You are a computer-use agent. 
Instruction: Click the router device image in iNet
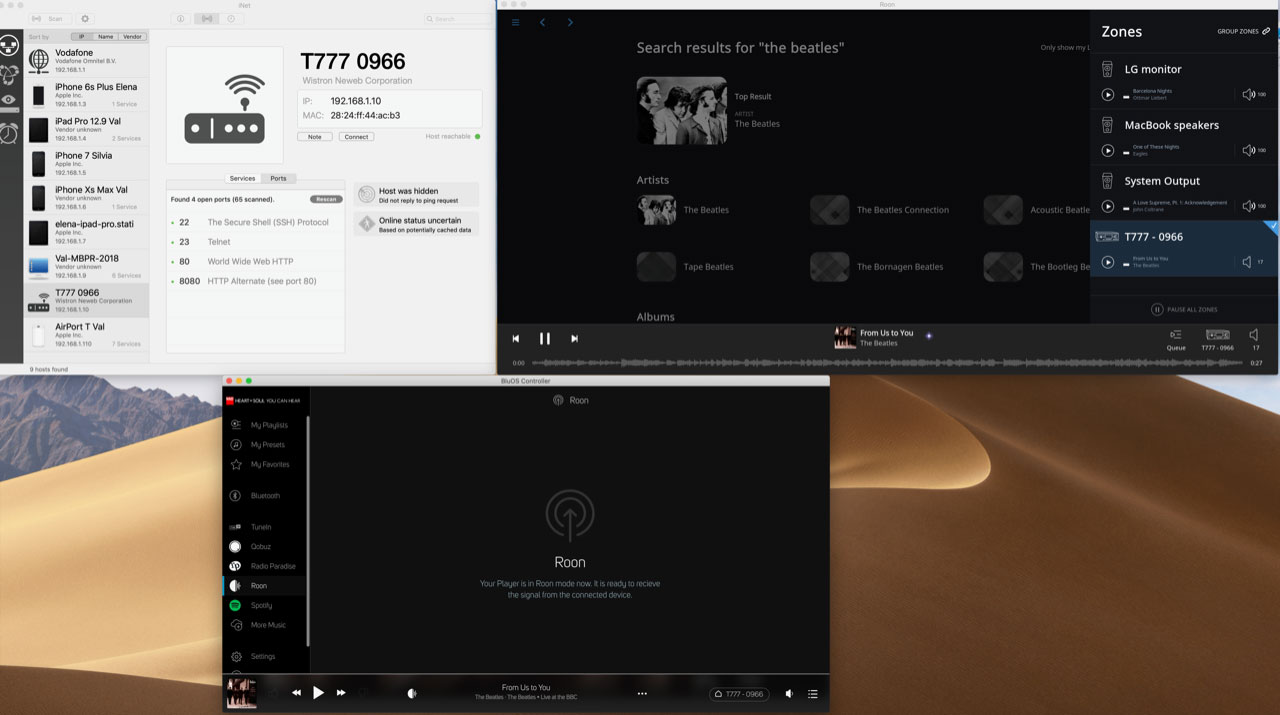(x=224, y=105)
